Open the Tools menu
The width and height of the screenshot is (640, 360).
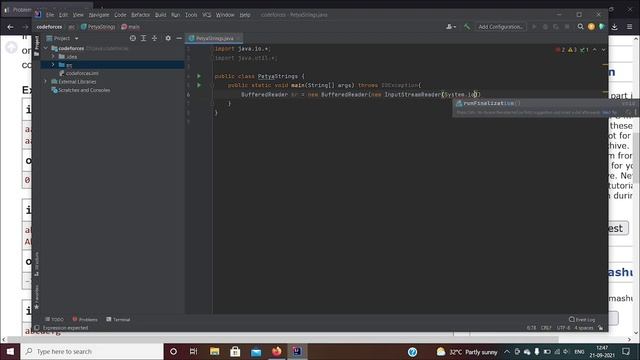point(191,15)
